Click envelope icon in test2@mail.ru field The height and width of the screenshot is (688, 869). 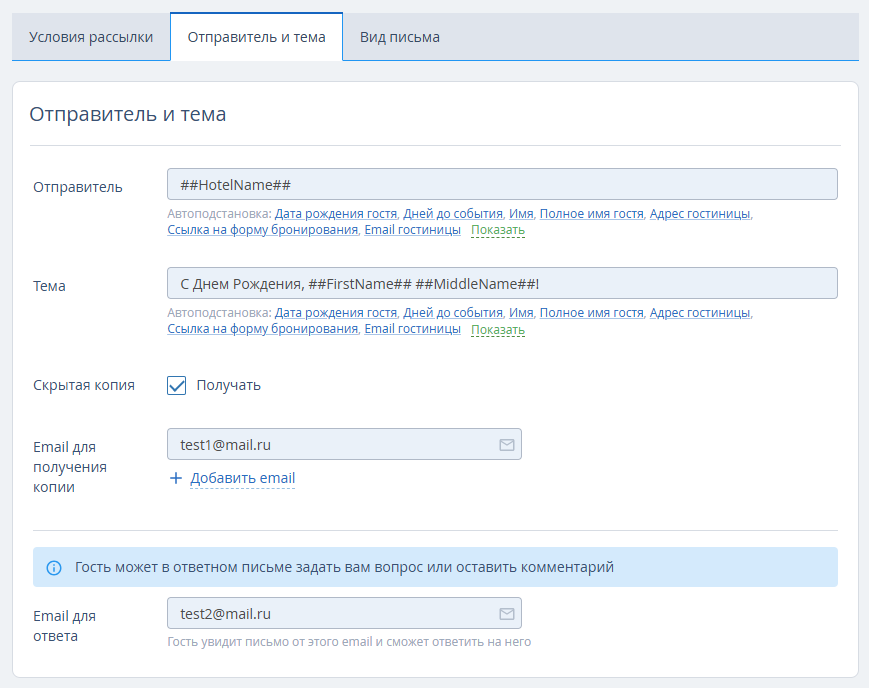[x=506, y=614]
